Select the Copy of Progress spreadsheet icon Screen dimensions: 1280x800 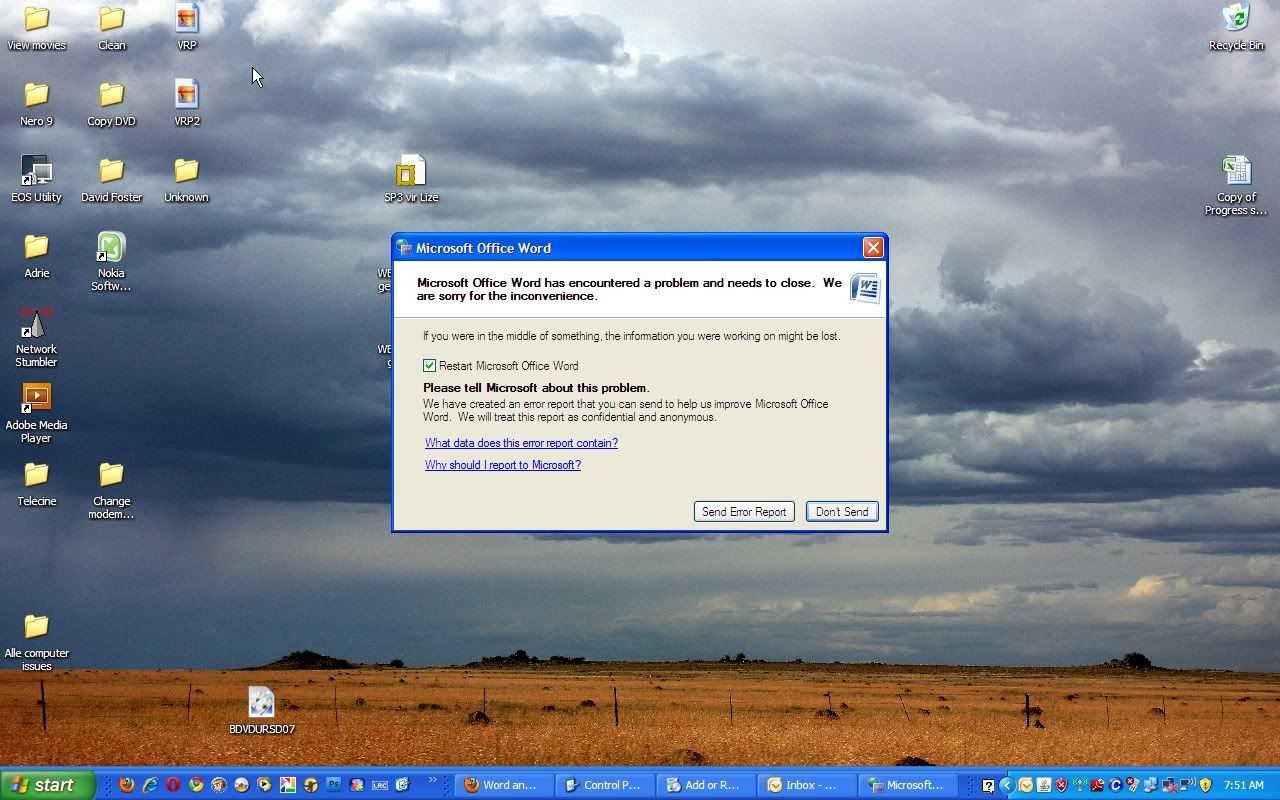coord(1236,185)
